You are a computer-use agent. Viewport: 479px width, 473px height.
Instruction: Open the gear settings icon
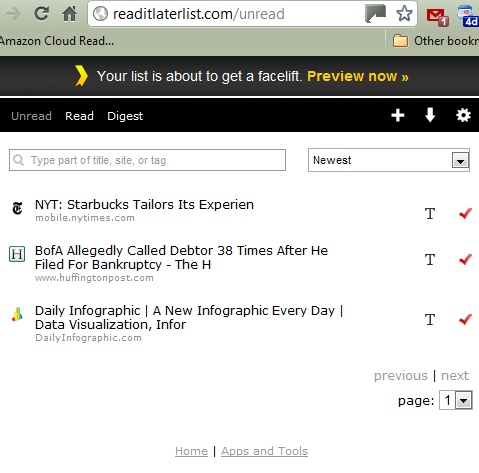pos(463,115)
